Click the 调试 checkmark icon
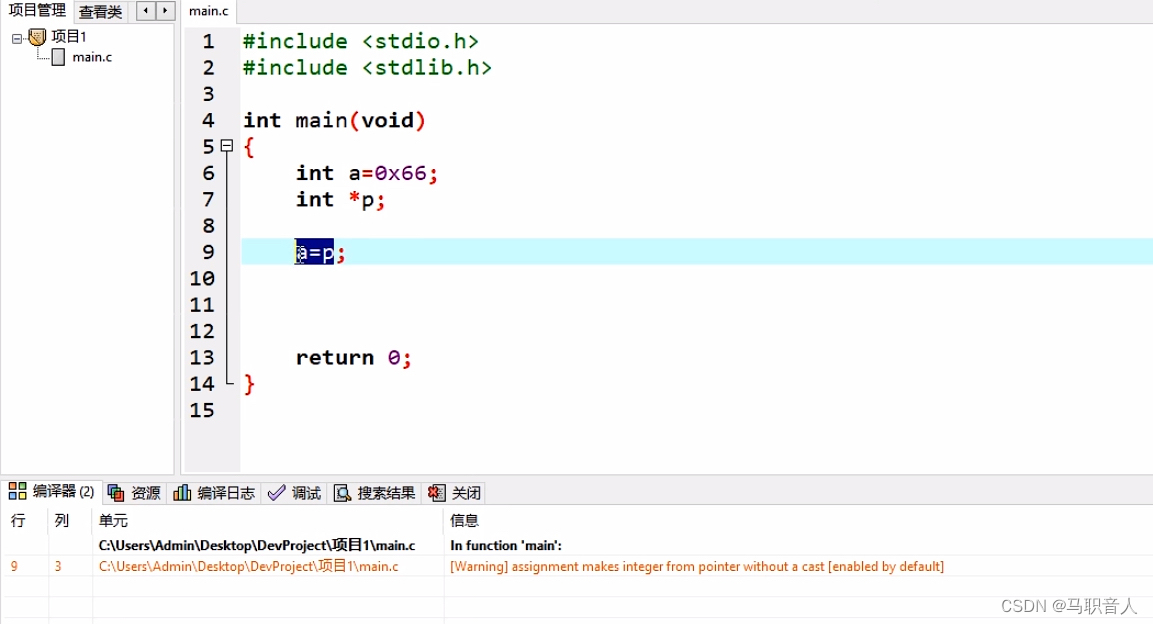This screenshot has height=624, width=1153. [x=276, y=492]
